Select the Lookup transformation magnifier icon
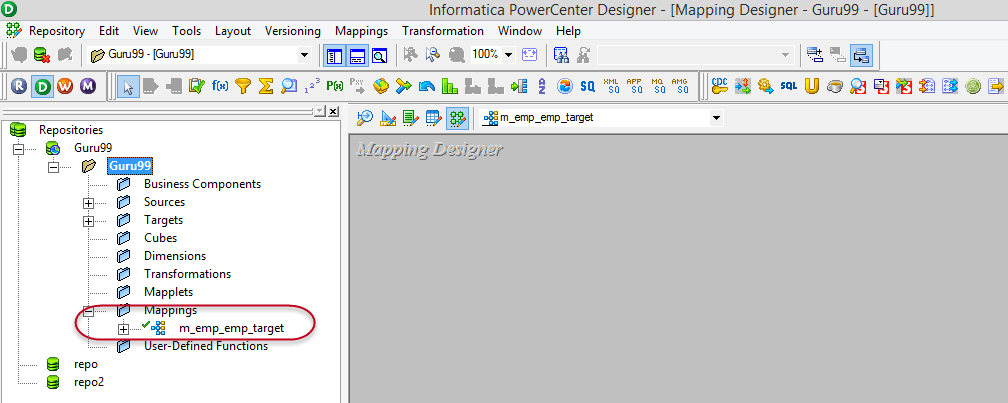The image size is (1008, 403). 289,86
